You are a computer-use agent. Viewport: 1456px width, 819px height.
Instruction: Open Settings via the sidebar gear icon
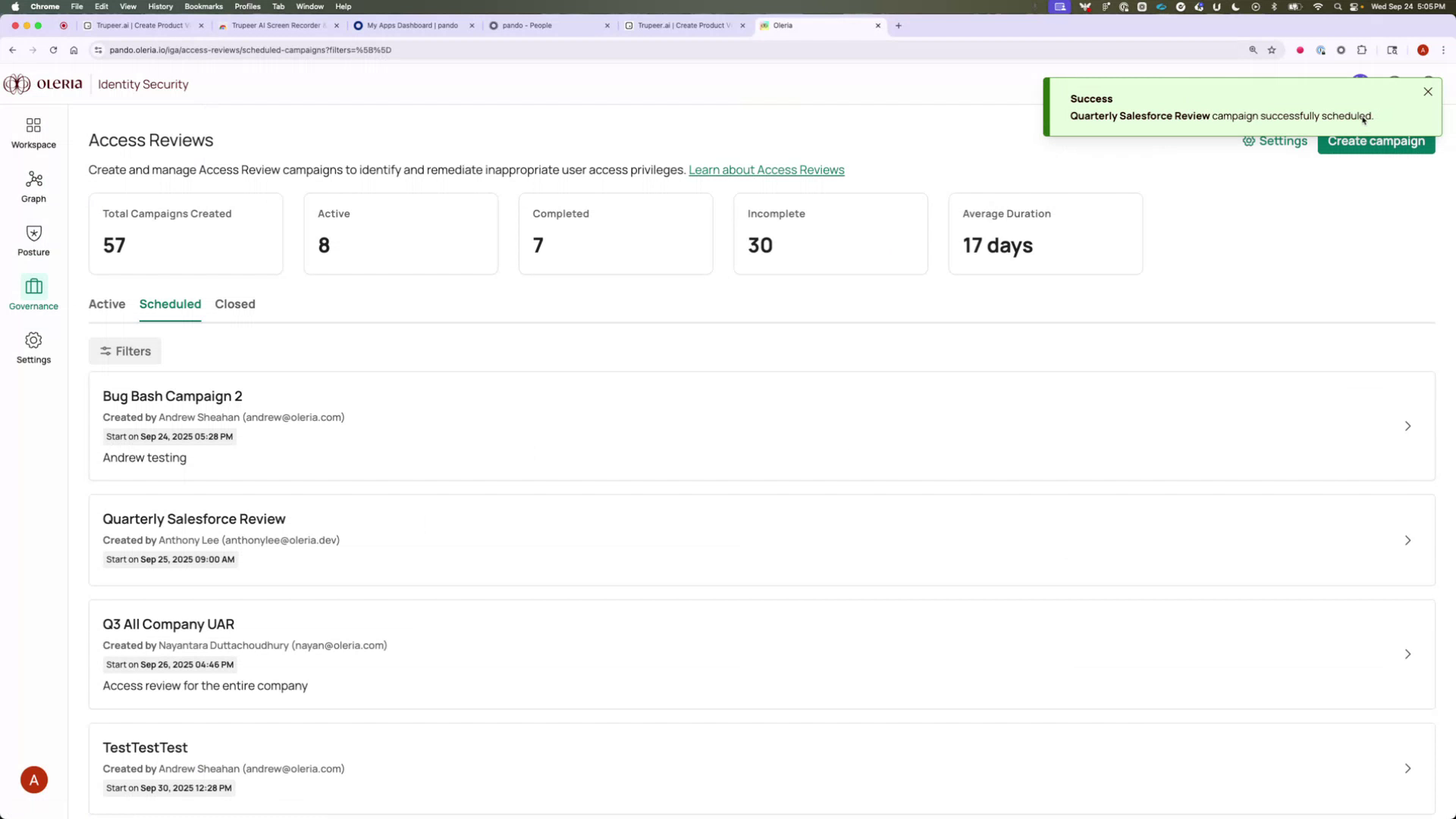coord(33,347)
